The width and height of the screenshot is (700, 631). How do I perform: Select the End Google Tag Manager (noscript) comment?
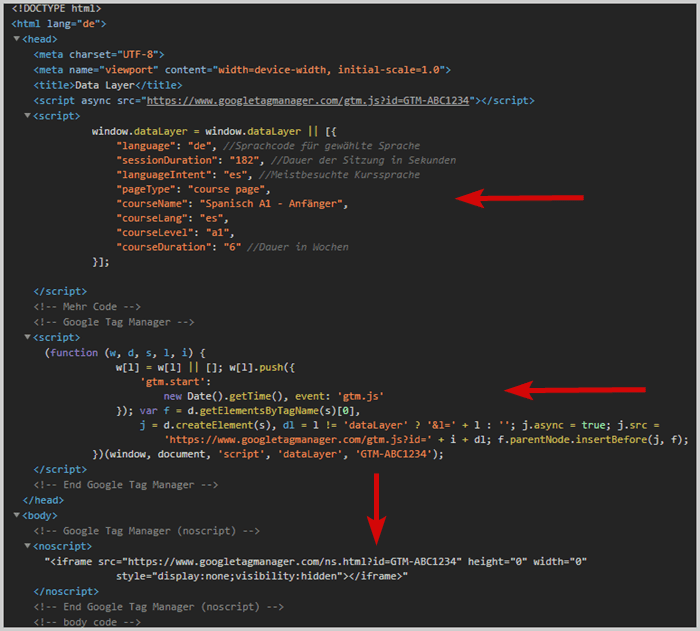(158, 607)
